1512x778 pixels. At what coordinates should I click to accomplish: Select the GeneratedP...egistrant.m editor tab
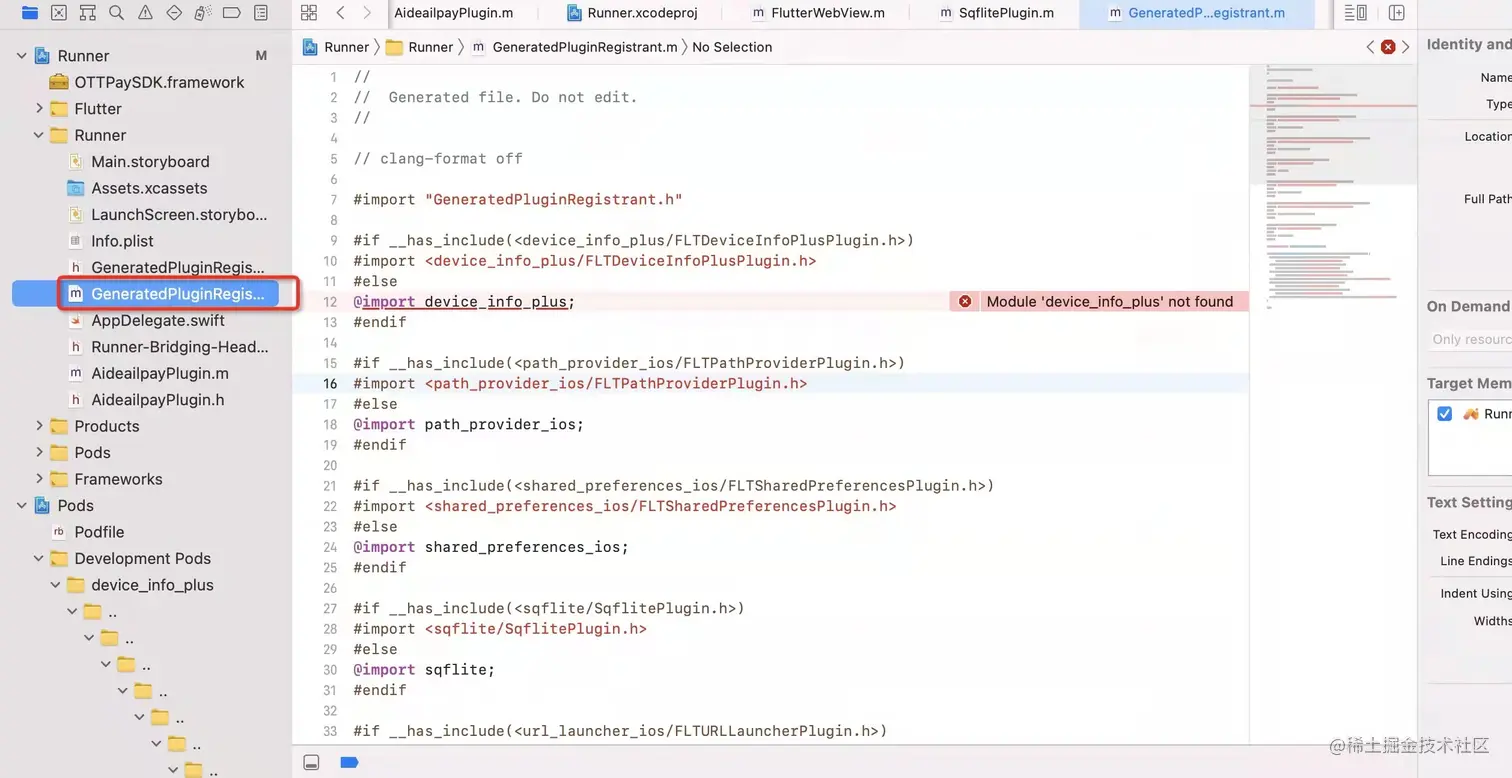point(1196,13)
